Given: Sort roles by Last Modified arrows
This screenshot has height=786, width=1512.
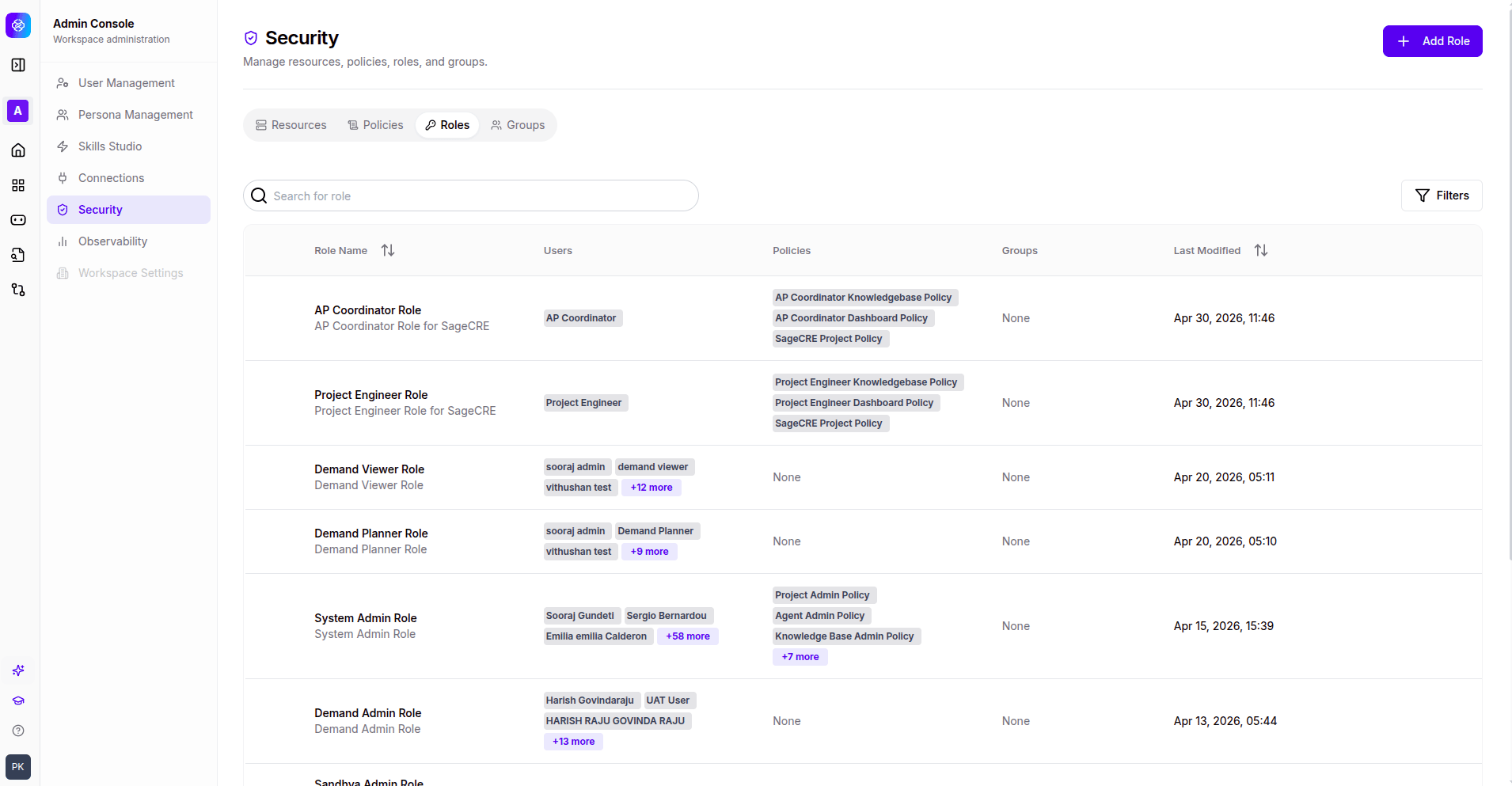Looking at the screenshot, I should click(x=1261, y=250).
